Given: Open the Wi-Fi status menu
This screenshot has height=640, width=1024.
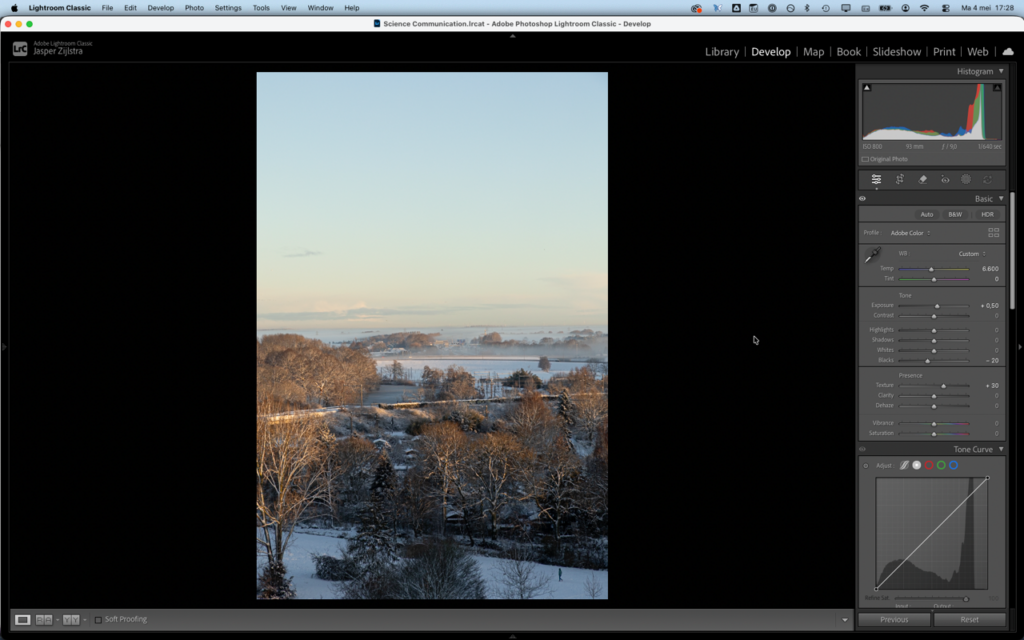Looking at the screenshot, I should (924, 8).
